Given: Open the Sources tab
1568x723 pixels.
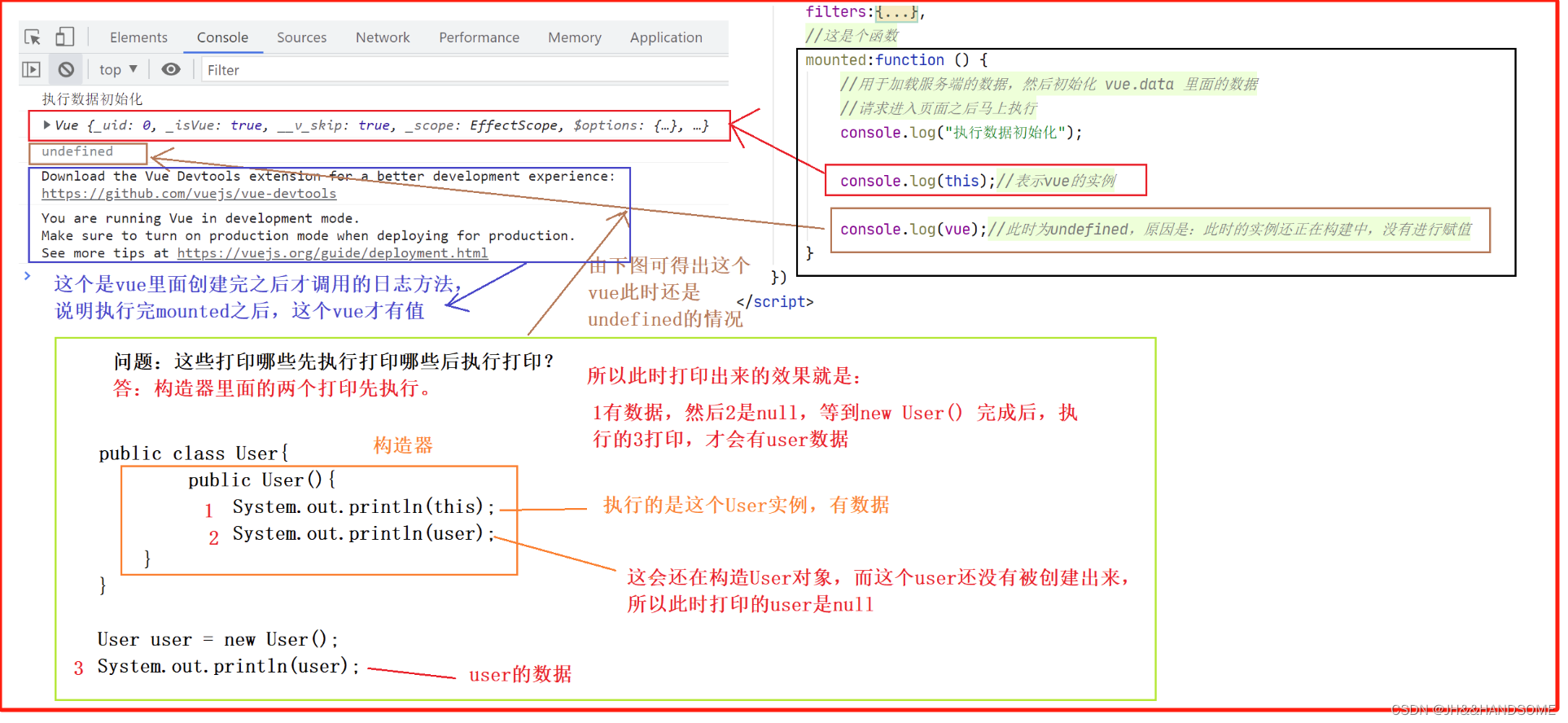Looking at the screenshot, I should tap(301, 37).
